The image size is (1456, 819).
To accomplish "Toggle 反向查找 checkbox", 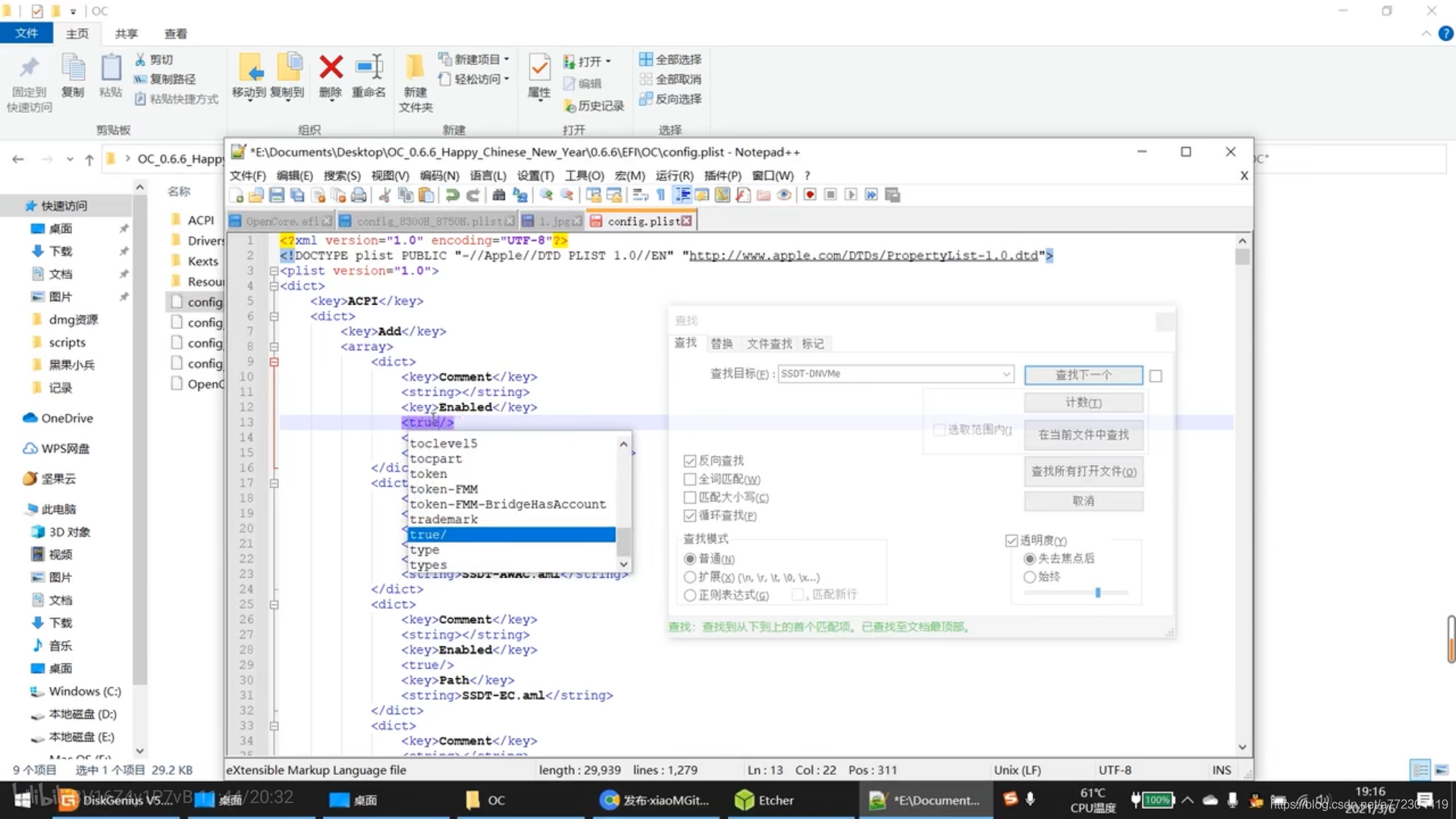I will coord(689,461).
